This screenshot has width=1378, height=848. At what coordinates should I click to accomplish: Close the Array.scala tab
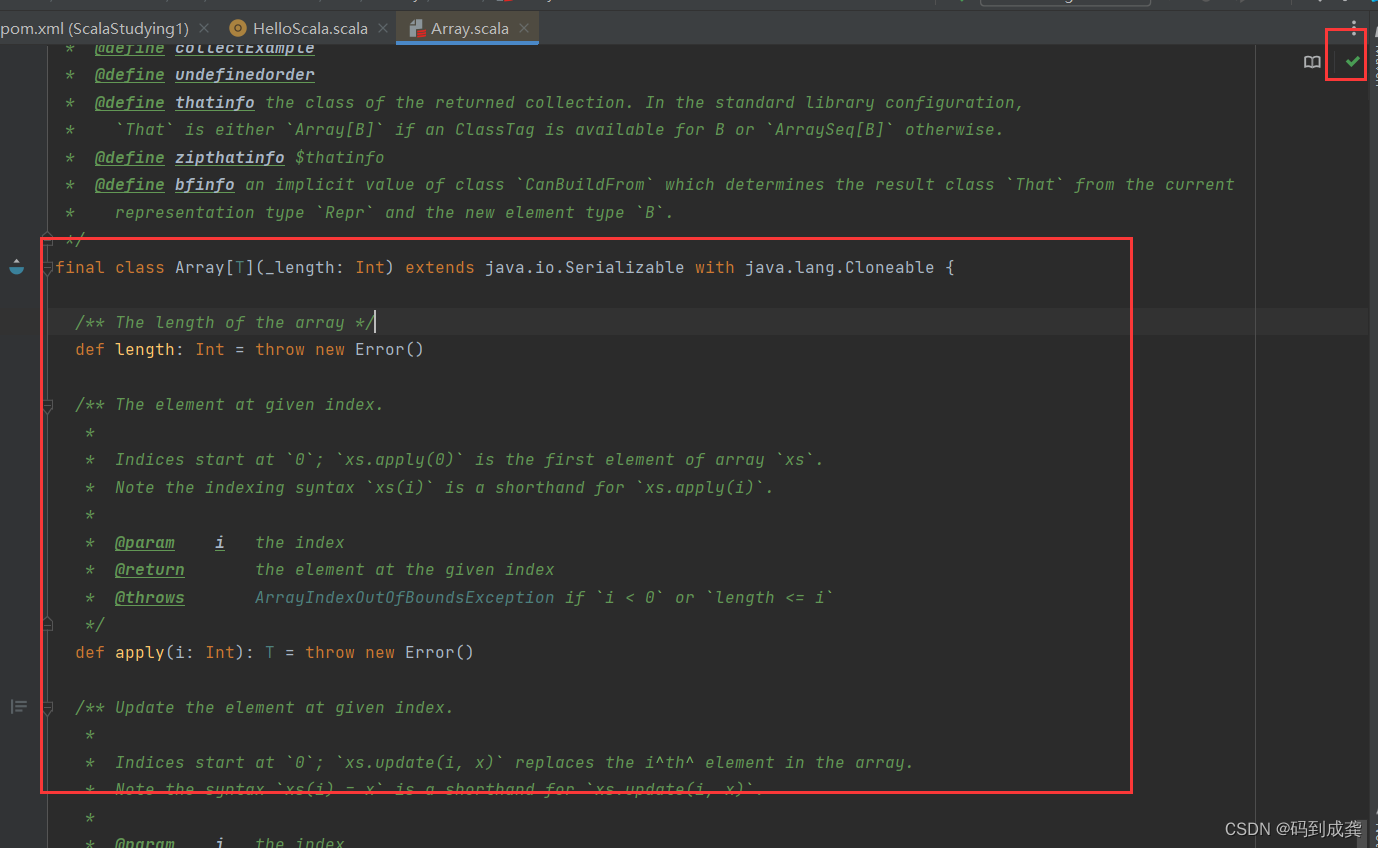[525, 29]
